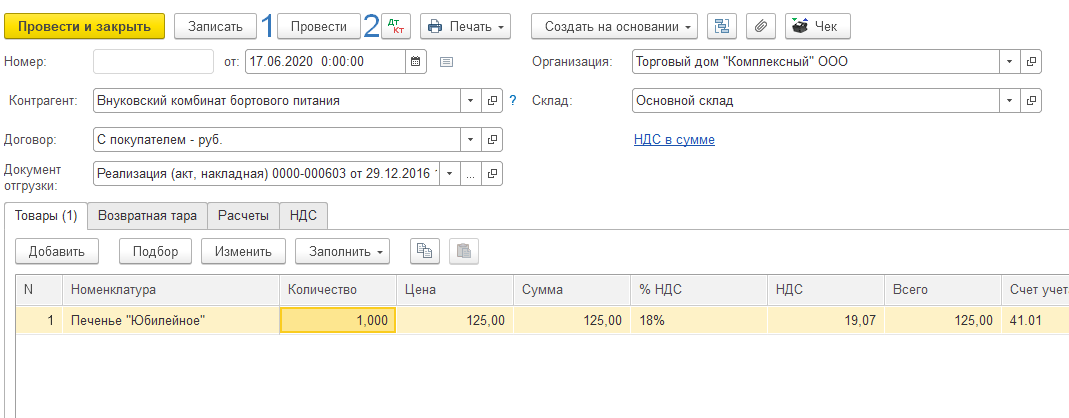The height and width of the screenshot is (418, 1069).
Task: Copy rows icon in Товары toolbar
Action: click(x=424, y=251)
